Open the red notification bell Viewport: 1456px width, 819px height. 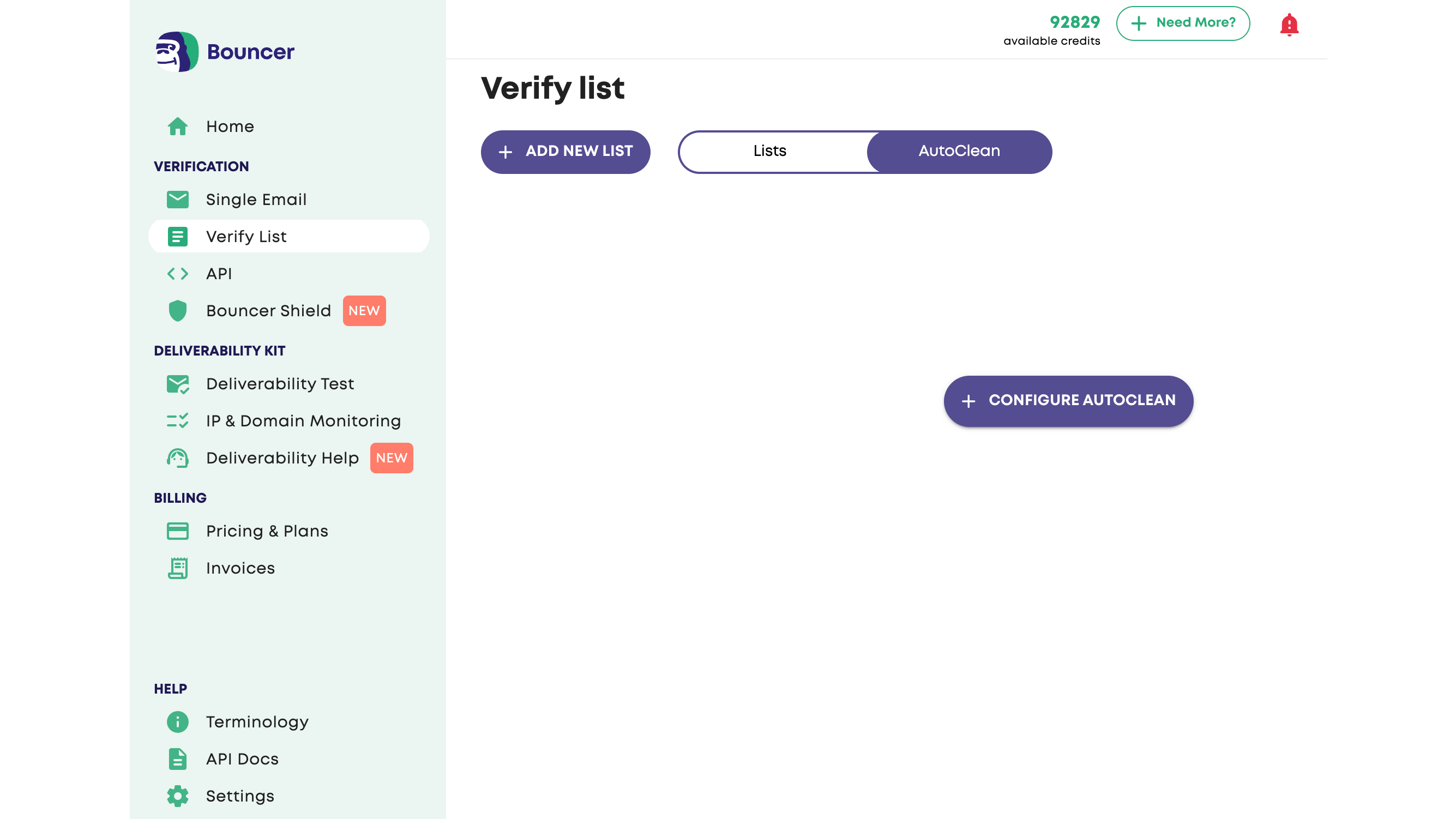point(1289,25)
